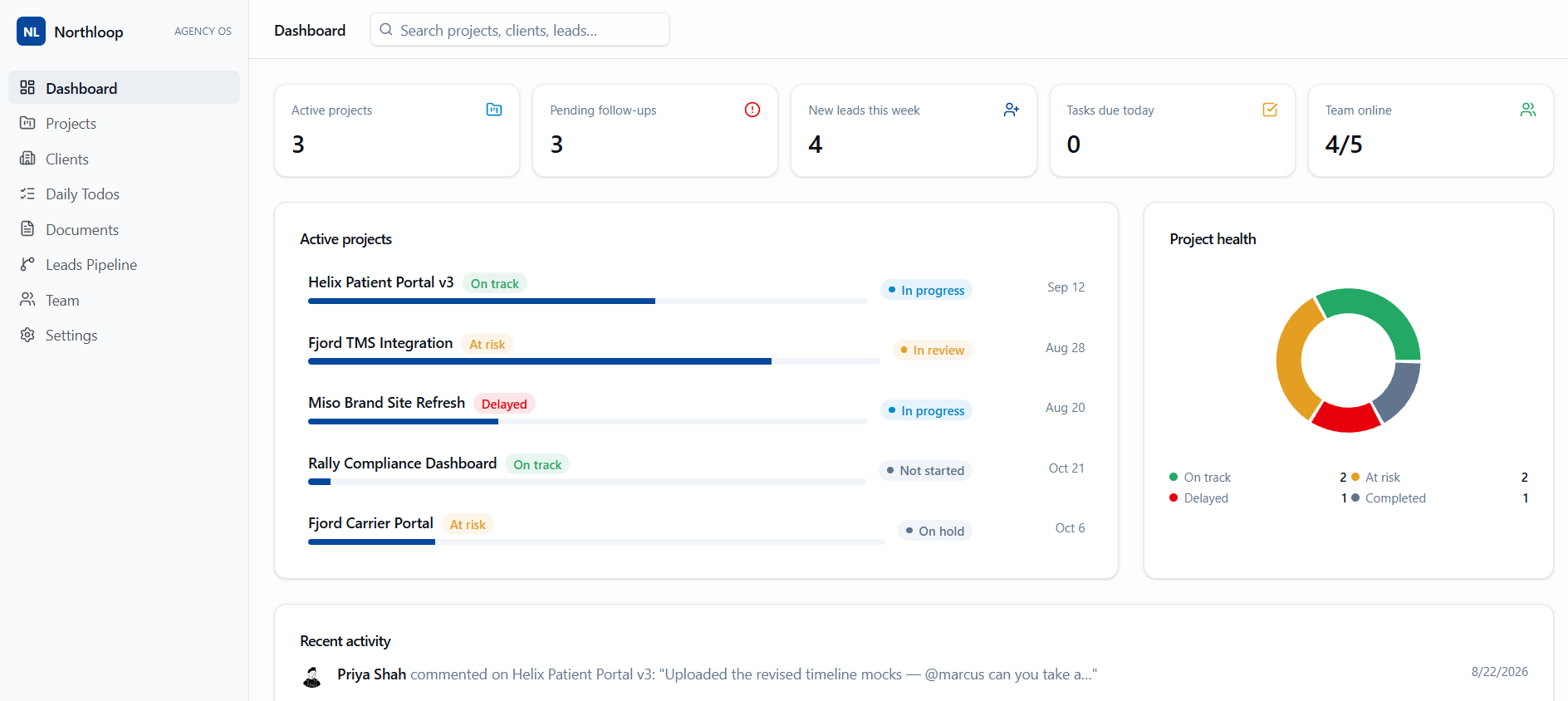This screenshot has width=1568, height=701.
Task: Click the Team online people icon
Action: (x=1528, y=110)
